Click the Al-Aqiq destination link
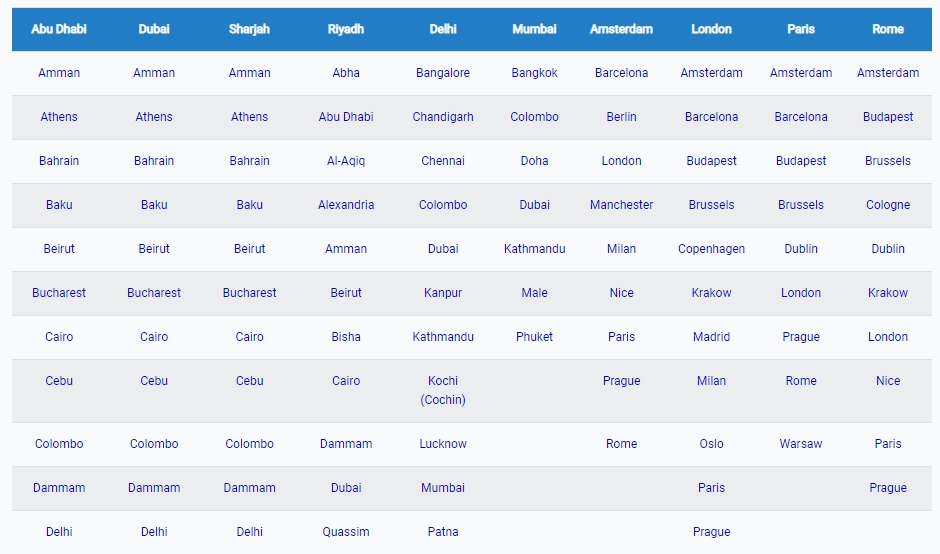The height and width of the screenshot is (554, 940). point(346,161)
